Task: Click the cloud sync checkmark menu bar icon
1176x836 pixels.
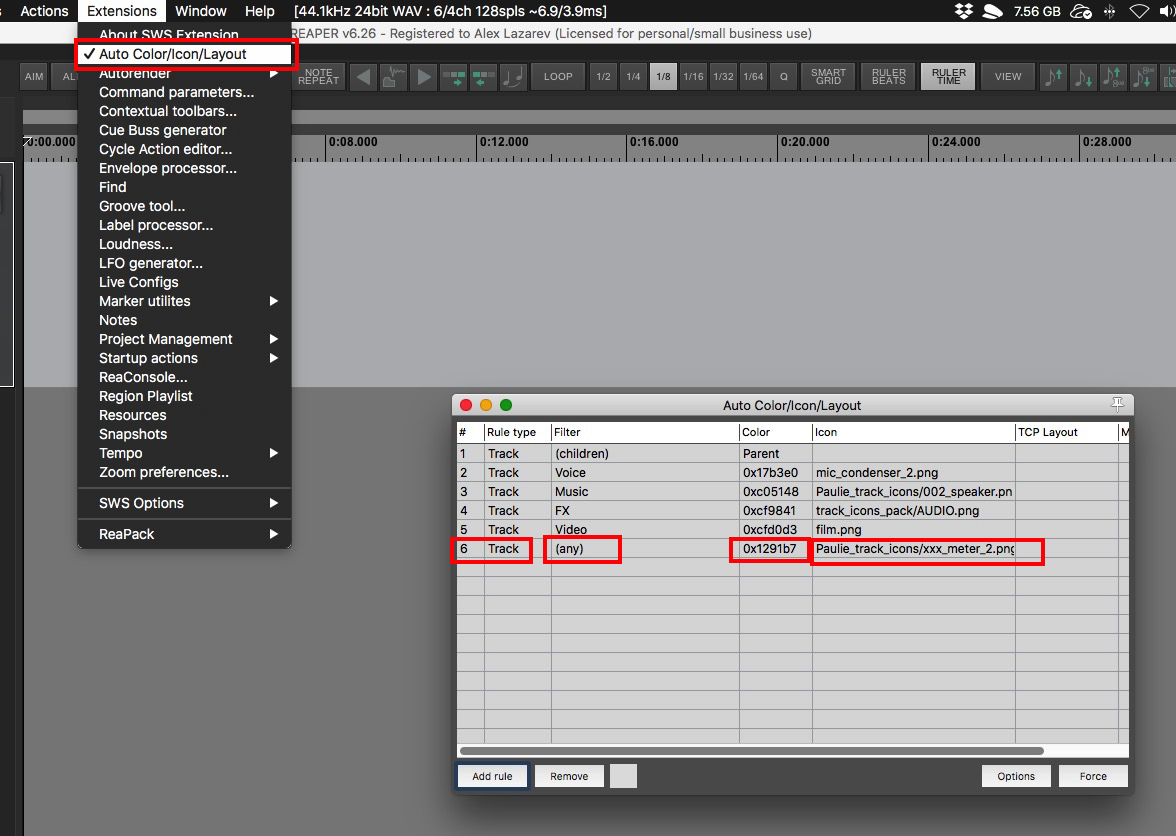Action: pos(1081,11)
